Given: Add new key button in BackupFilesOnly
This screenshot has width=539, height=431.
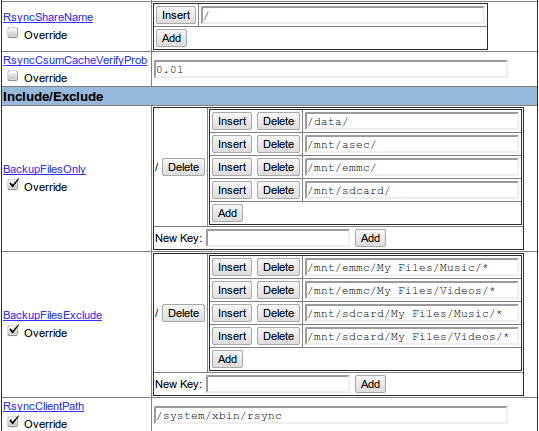Looking at the screenshot, I should (370, 238).
